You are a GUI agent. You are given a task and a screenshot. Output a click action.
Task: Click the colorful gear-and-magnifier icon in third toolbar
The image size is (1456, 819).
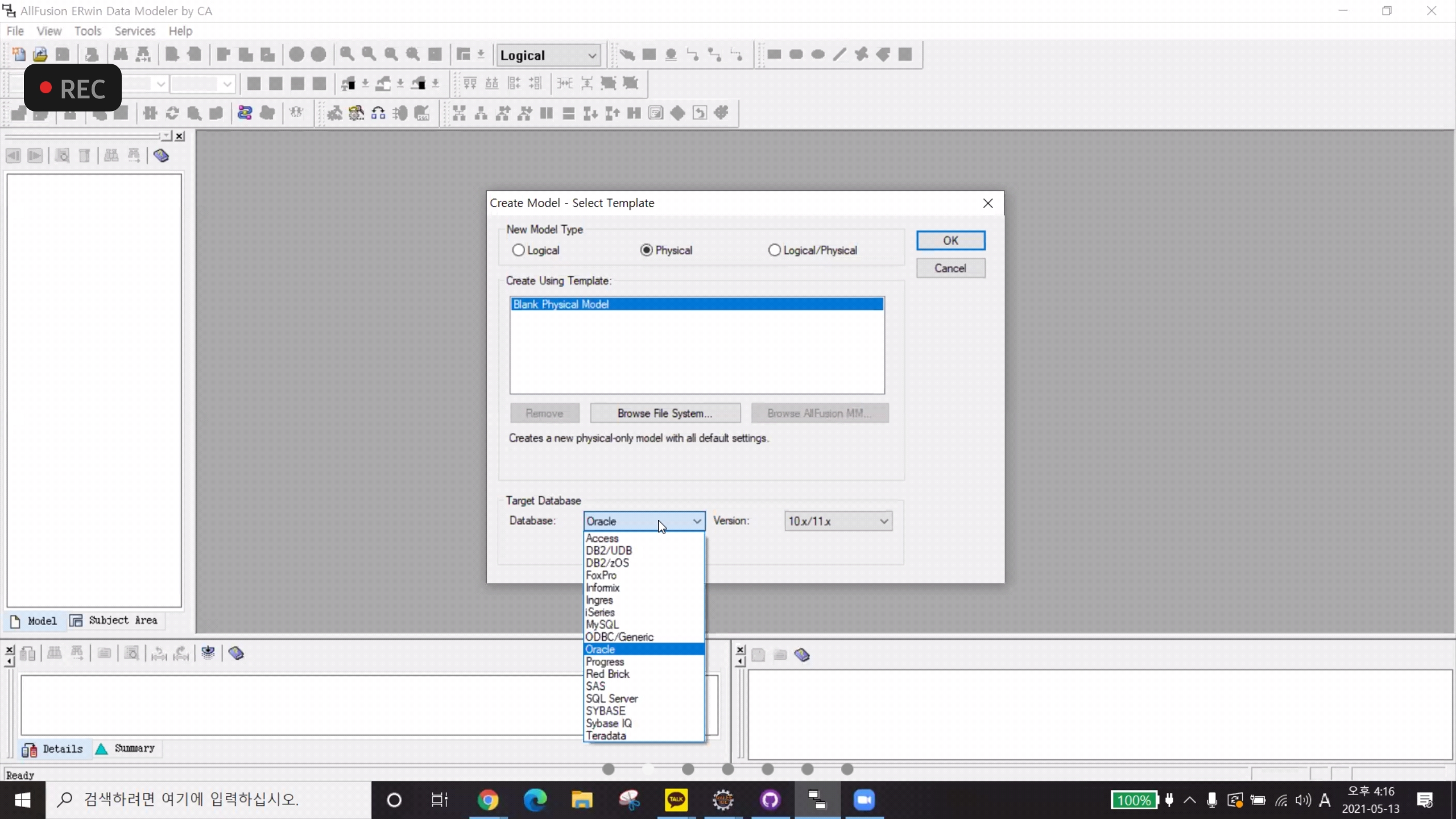click(x=357, y=113)
